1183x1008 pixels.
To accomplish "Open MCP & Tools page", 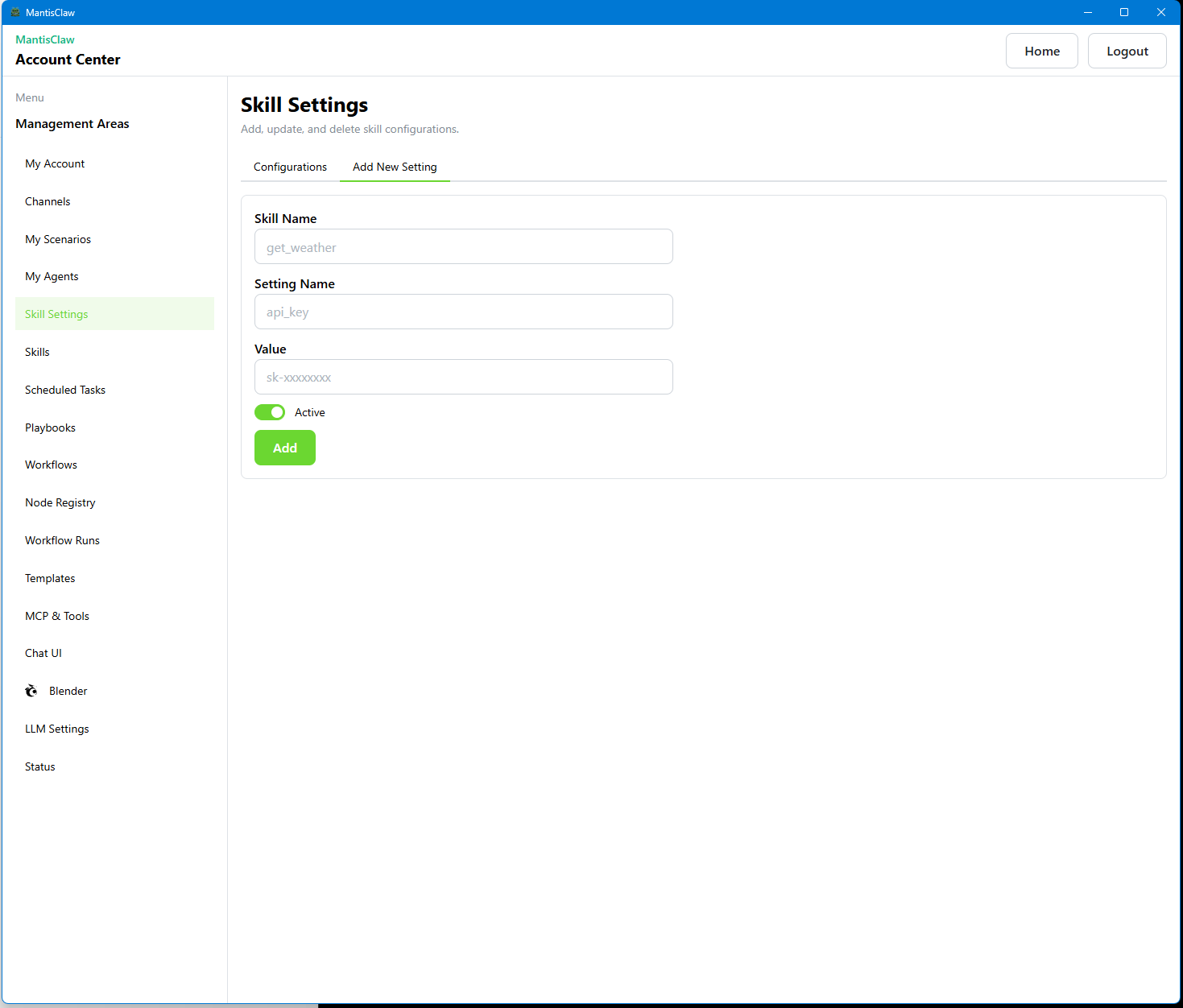I will [57, 616].
